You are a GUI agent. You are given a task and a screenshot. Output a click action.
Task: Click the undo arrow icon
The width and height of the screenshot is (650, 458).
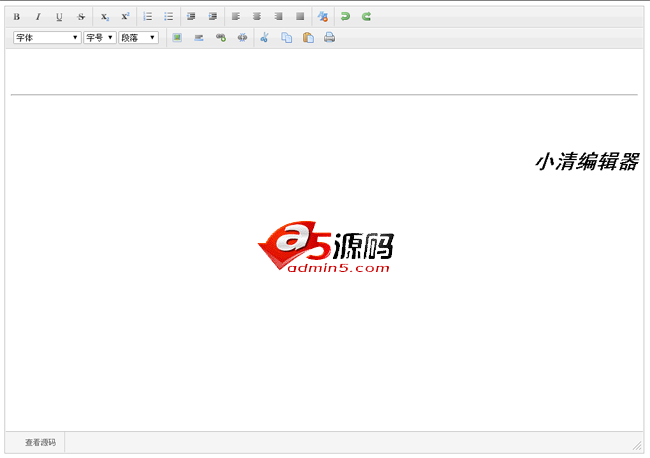[345, 17]
